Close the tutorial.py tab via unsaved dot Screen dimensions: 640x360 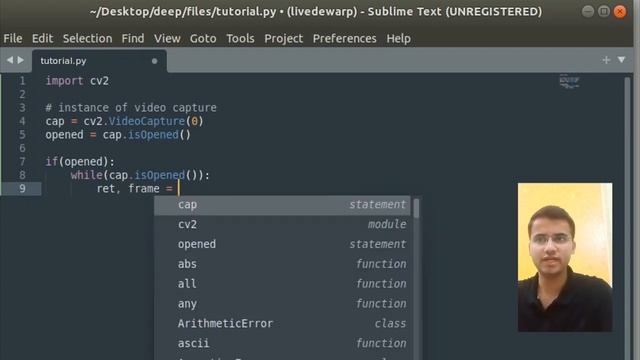coord(154,61)
